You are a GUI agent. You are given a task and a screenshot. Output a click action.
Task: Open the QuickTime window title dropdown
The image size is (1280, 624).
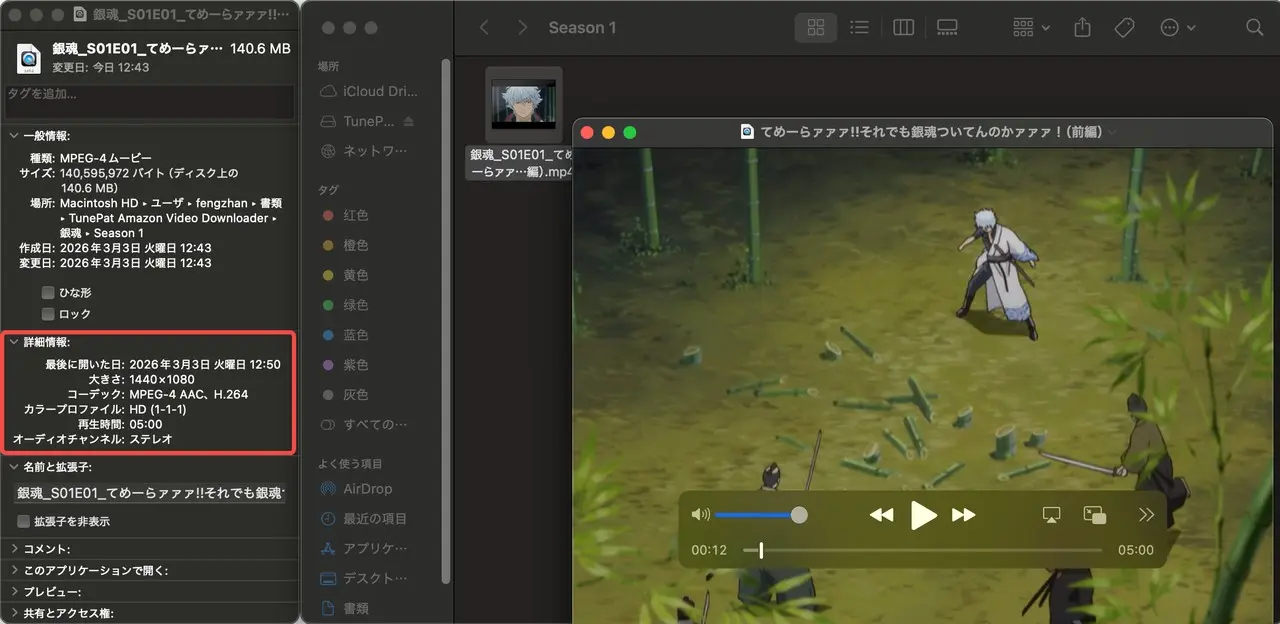coord(1112,132)
